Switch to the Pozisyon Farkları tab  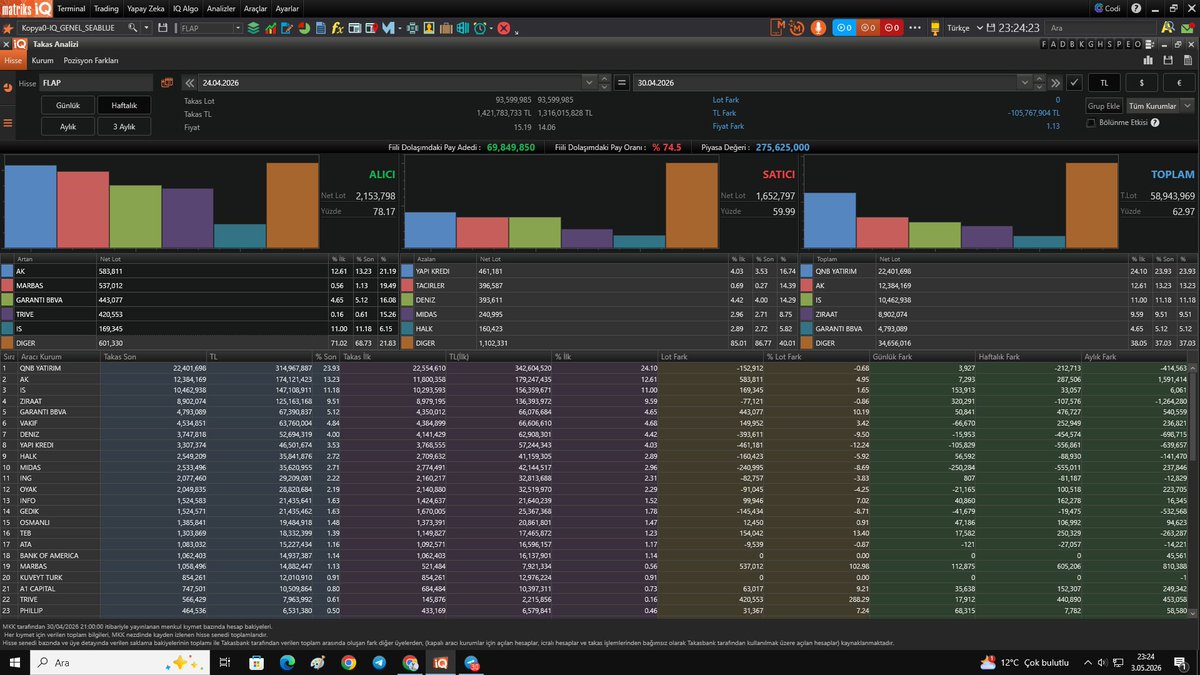click(91, 61)
